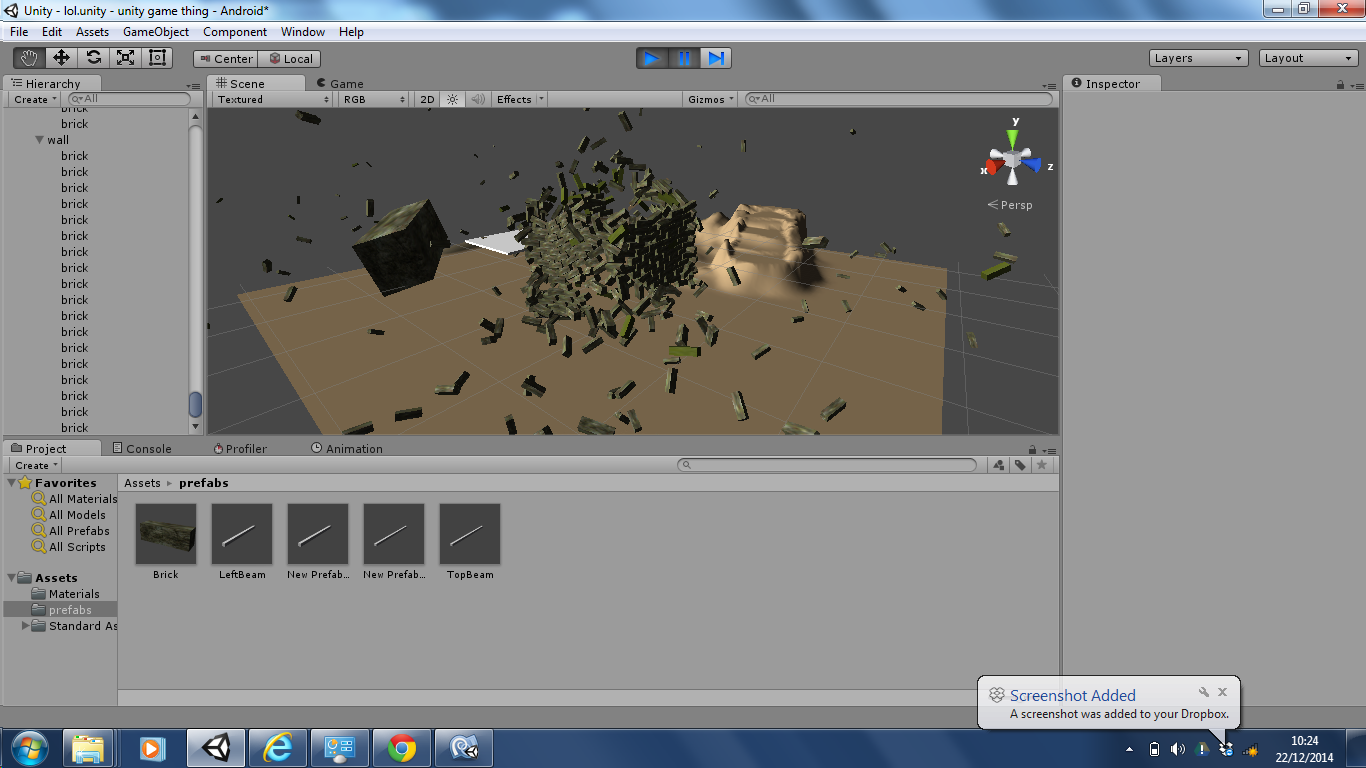Select the Scale tool

125,58
